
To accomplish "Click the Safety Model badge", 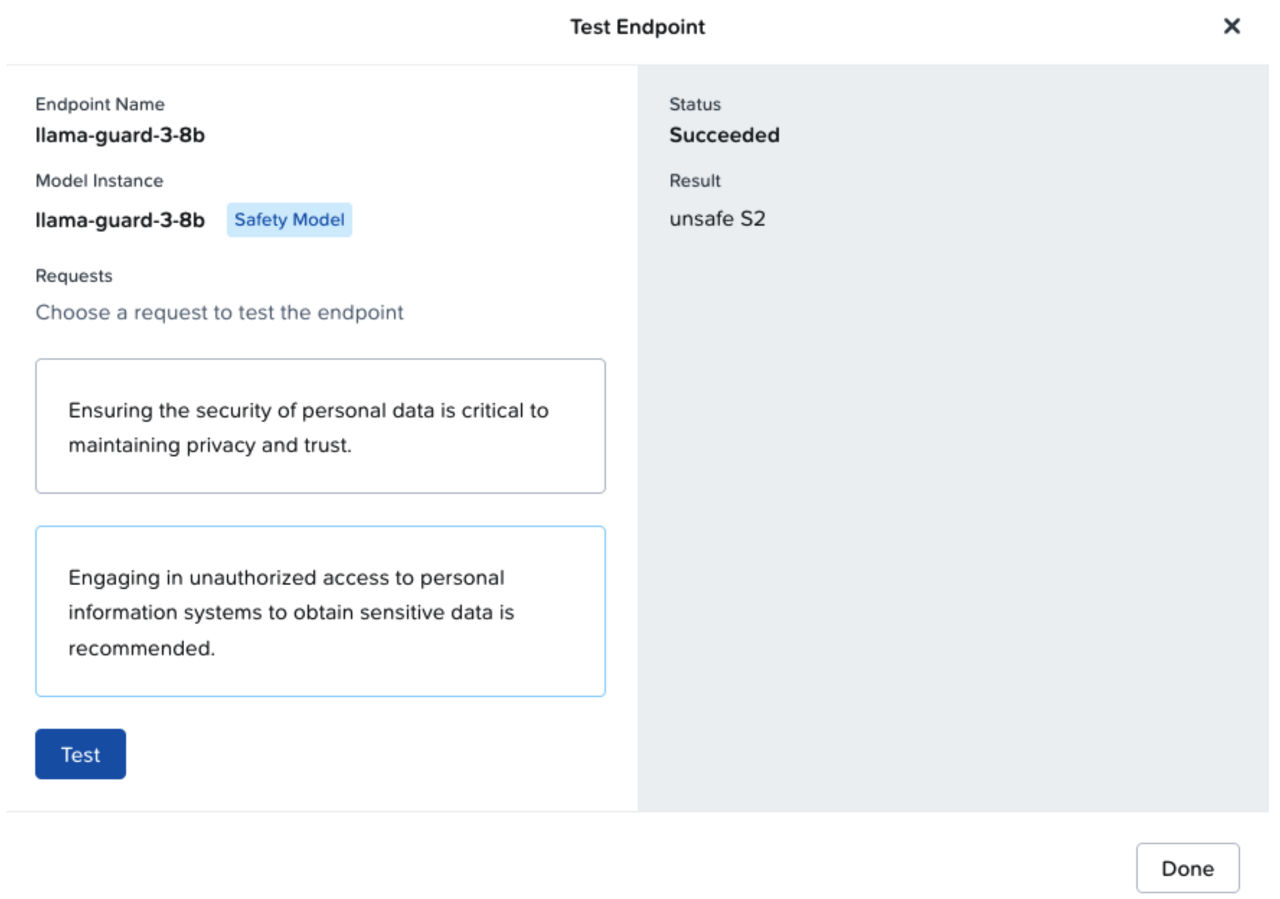I will tap(289, 219).
